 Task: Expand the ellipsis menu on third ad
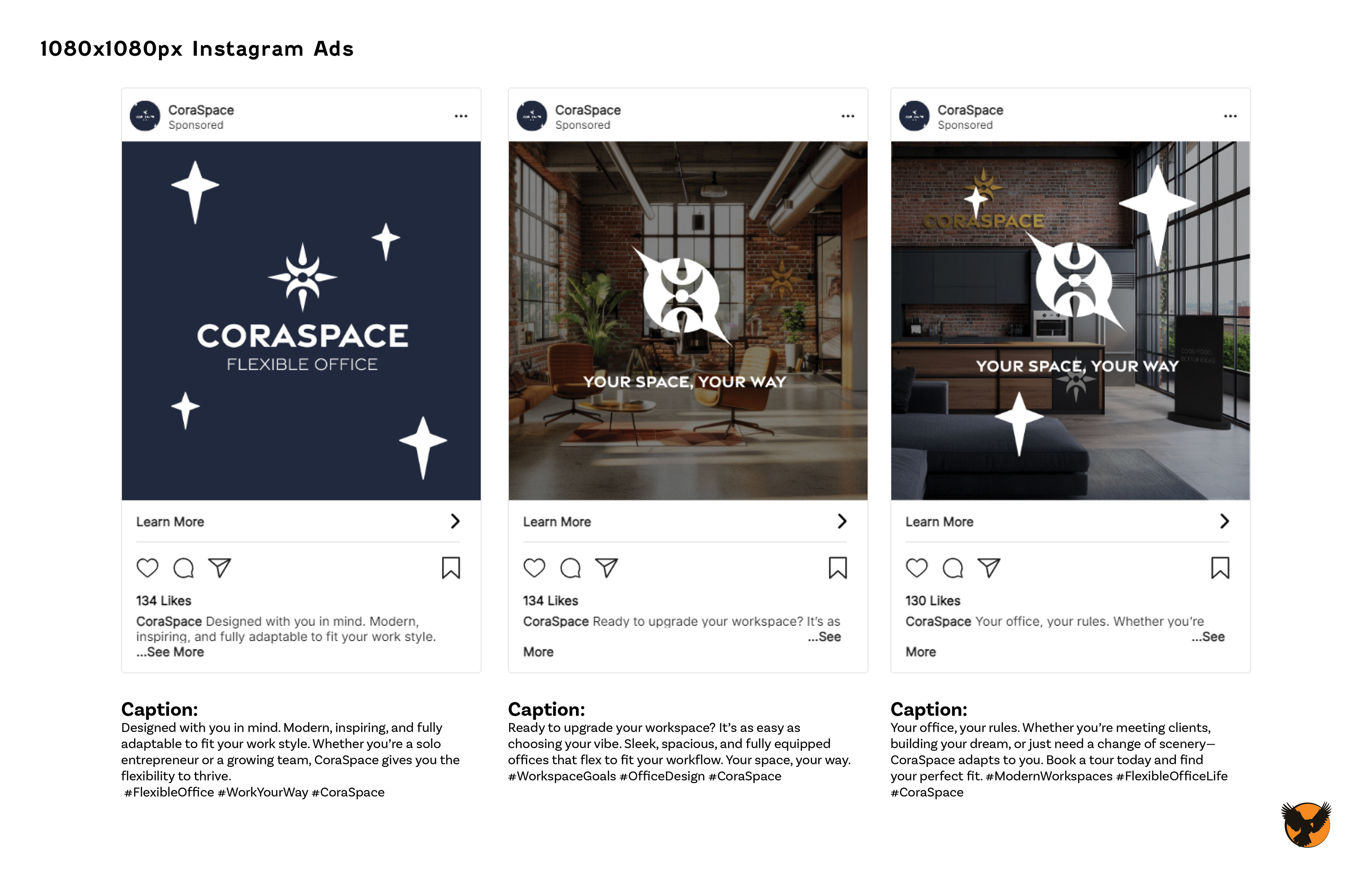point(1230,116)
